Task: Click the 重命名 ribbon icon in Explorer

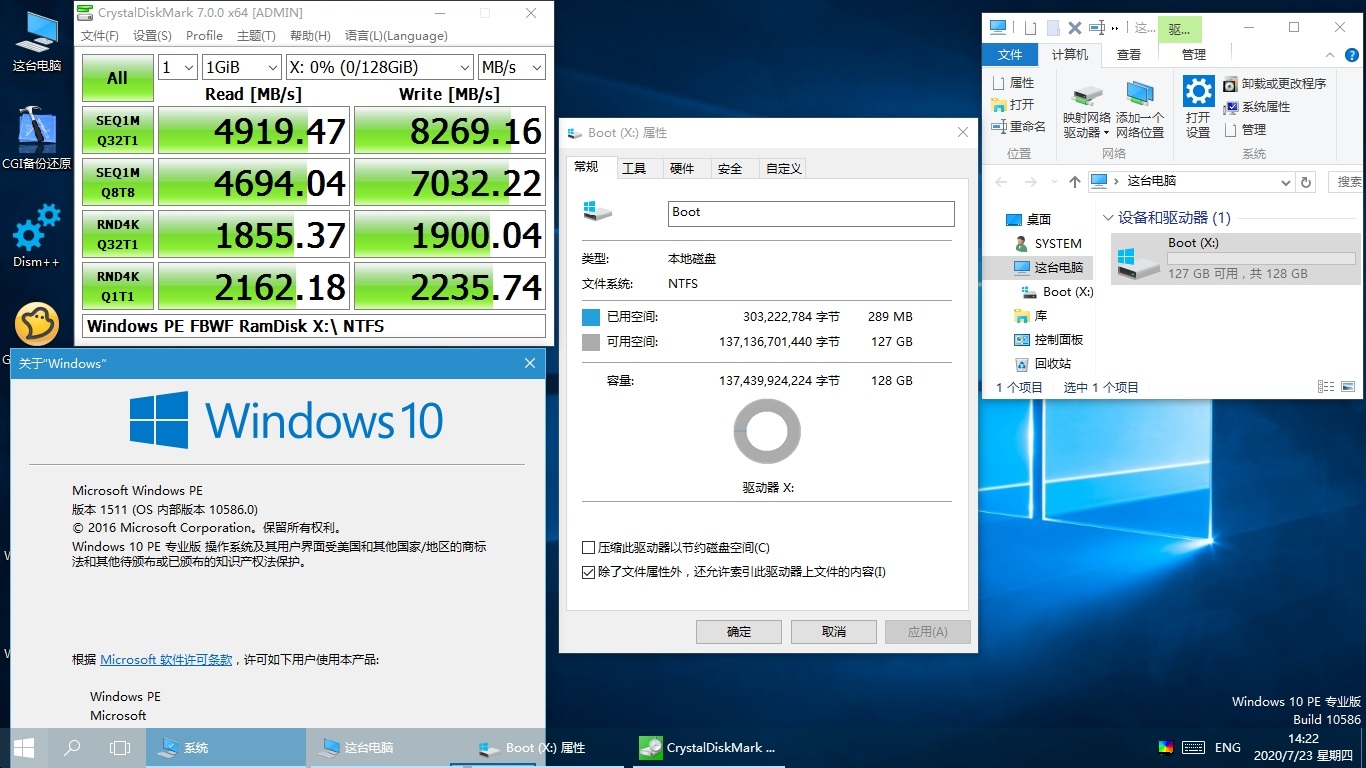Action: [1018, 127]
